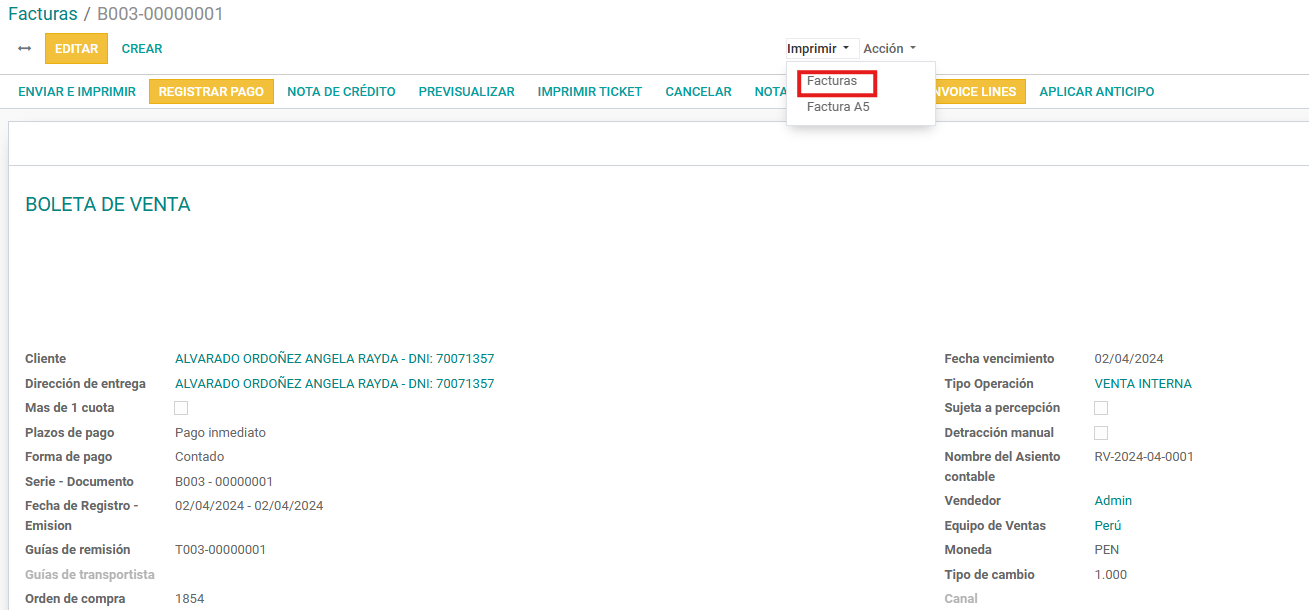
Task: Enable the Sujeta a percepción checkbox
Action: (1101, 408)
